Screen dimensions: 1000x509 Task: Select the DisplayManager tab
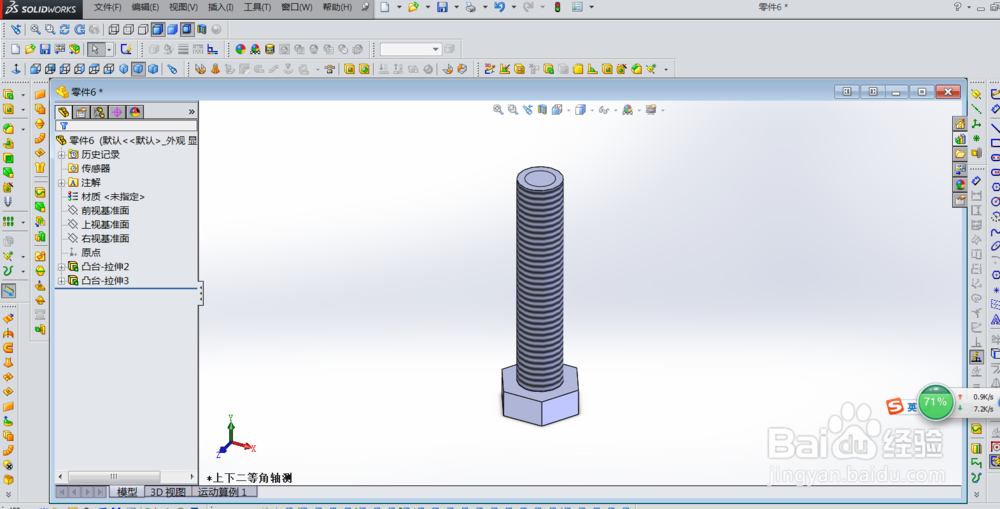pyautogui.click(x=135, y=112)
